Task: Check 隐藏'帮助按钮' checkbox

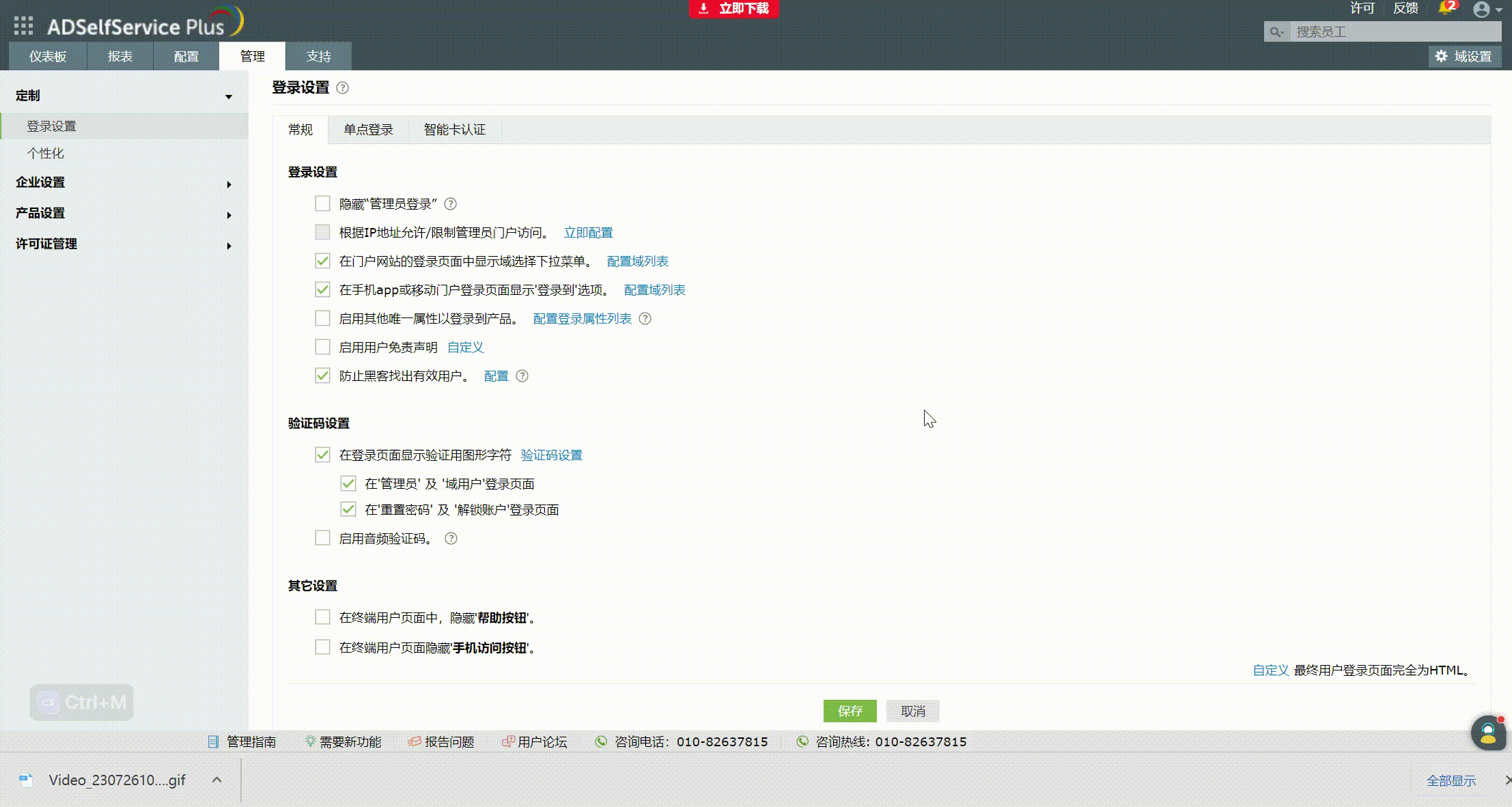Action: pyautogui.click(x=322, y=617)
